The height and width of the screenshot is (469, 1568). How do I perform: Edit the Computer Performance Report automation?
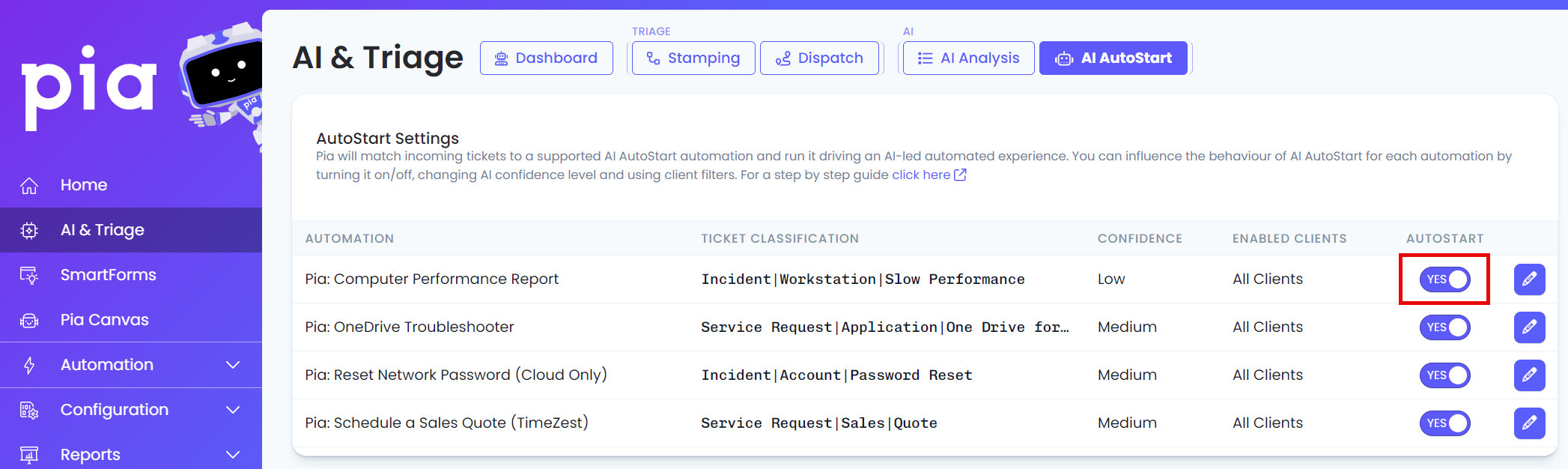[1529, 279]
